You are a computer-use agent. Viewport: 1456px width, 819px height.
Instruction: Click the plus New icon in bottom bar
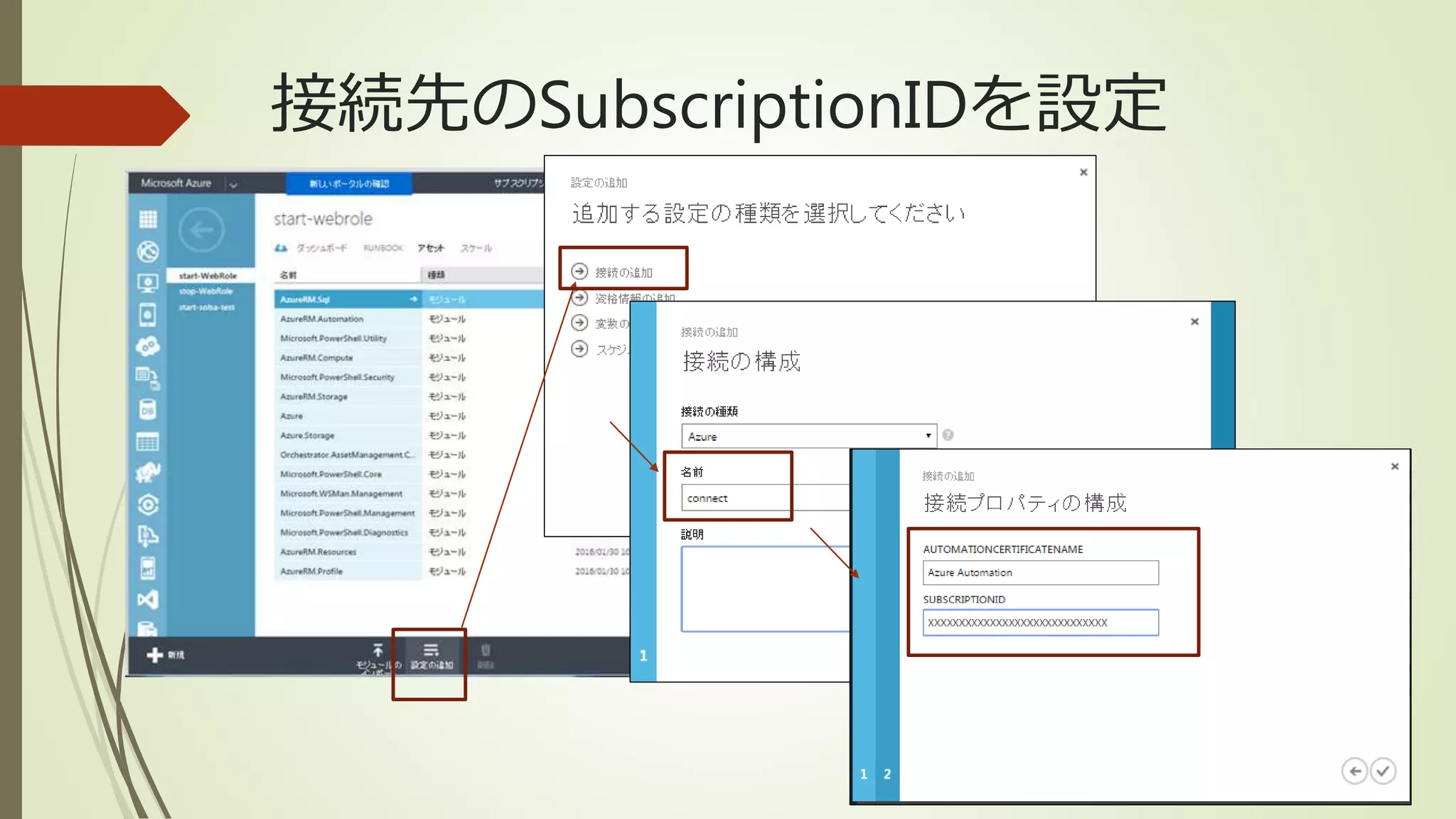154,655
